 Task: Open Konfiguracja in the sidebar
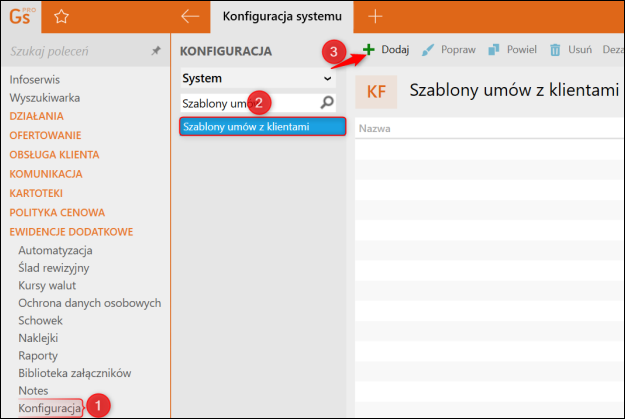49,408
